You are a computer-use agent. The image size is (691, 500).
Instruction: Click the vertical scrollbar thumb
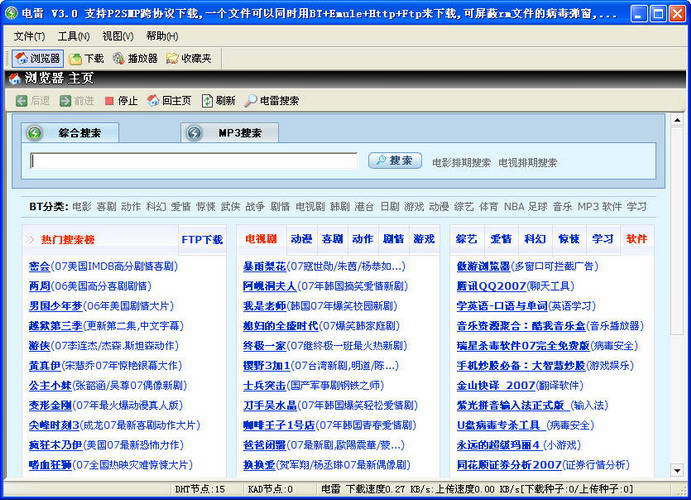677,230
